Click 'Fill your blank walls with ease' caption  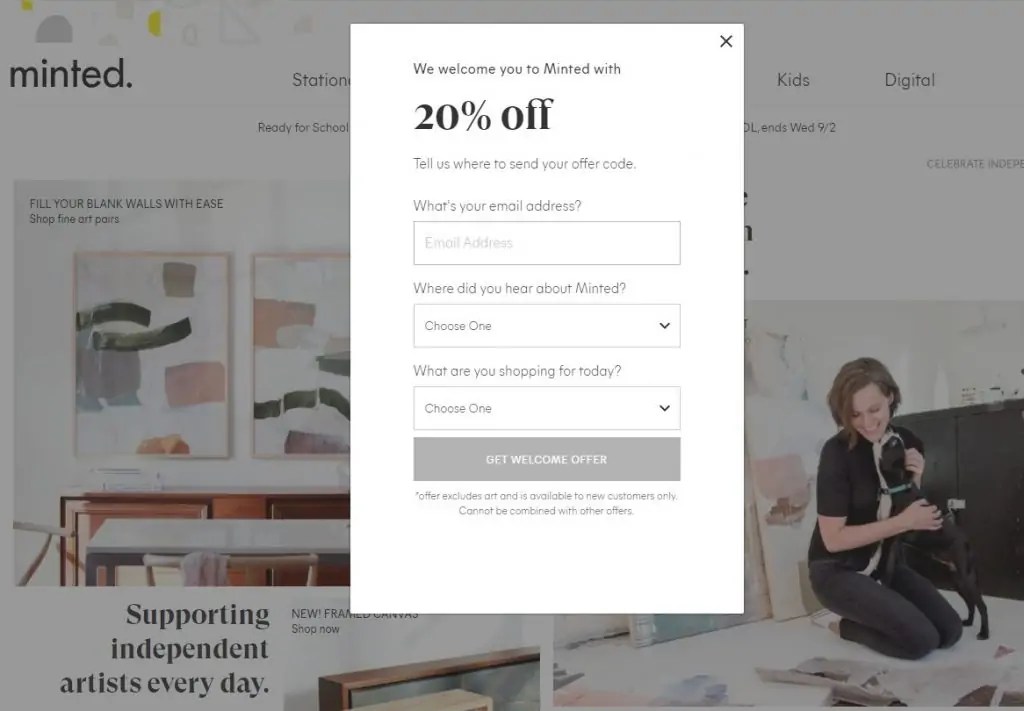click(x=126, y=204)
